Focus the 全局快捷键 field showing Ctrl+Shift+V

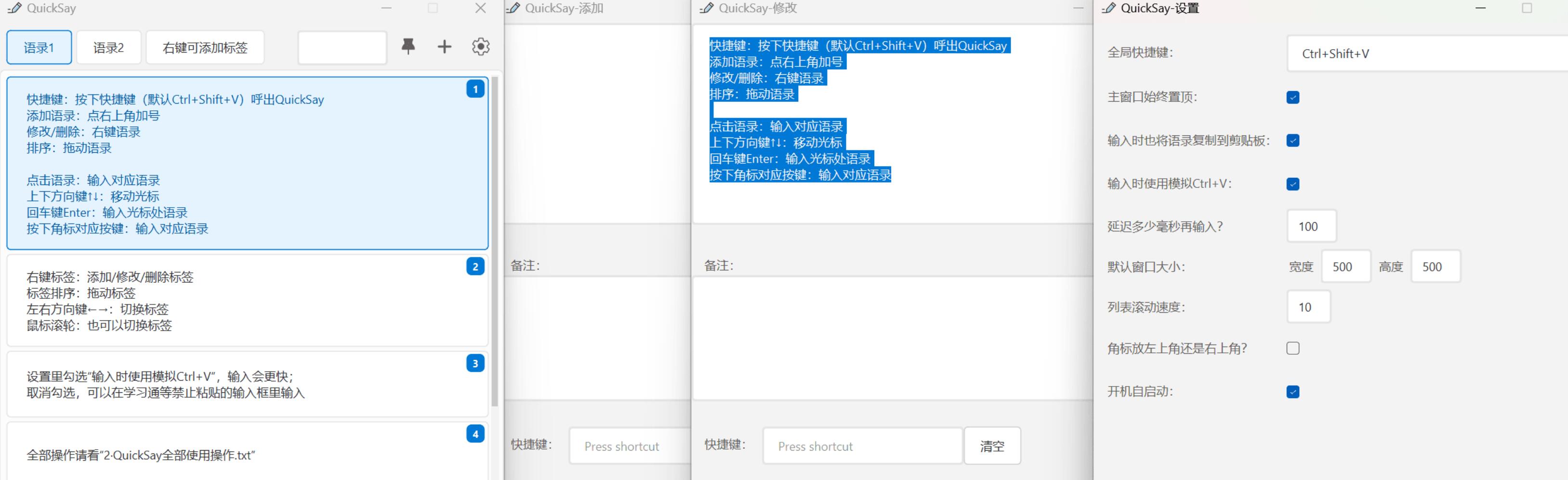click(x=1427, y=53)
